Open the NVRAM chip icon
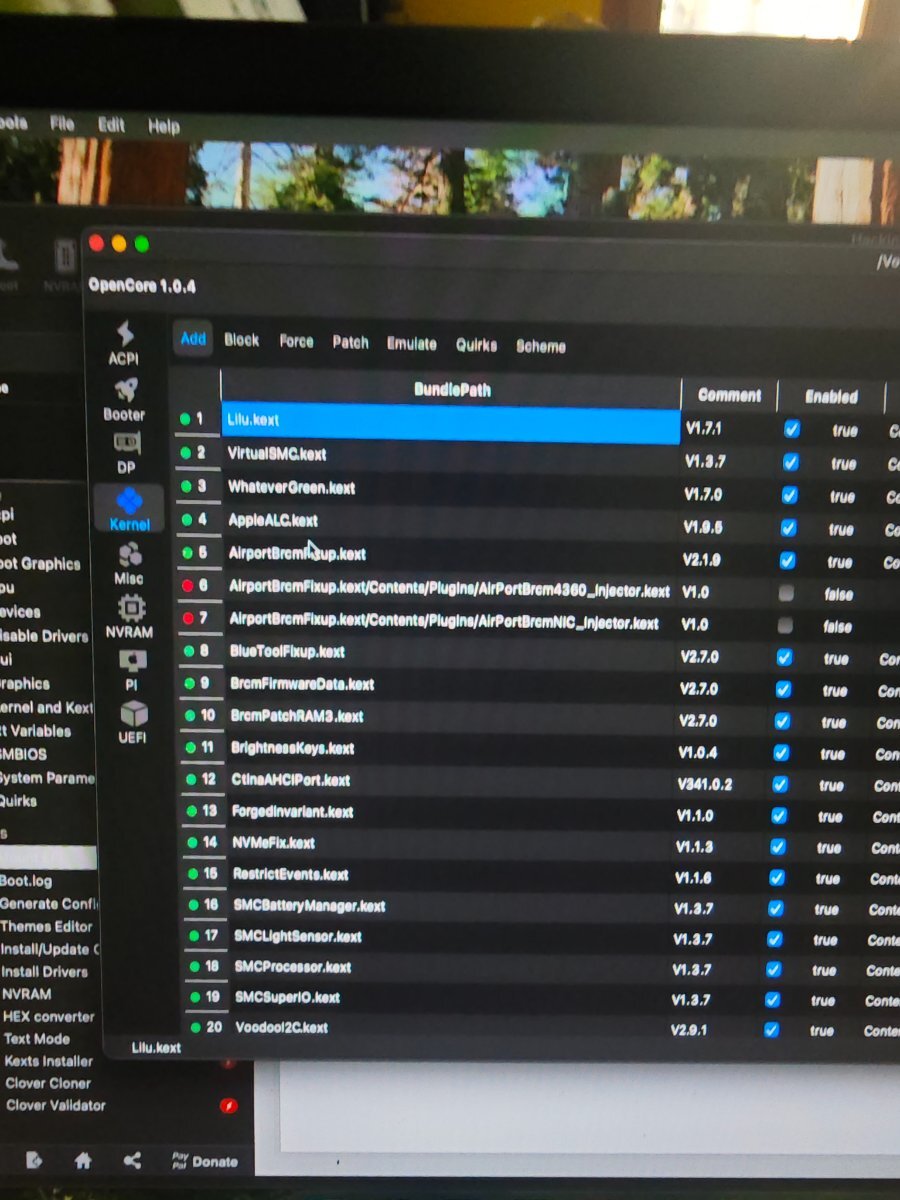Viewport: 900px width, 1200px height. point(131,608)
